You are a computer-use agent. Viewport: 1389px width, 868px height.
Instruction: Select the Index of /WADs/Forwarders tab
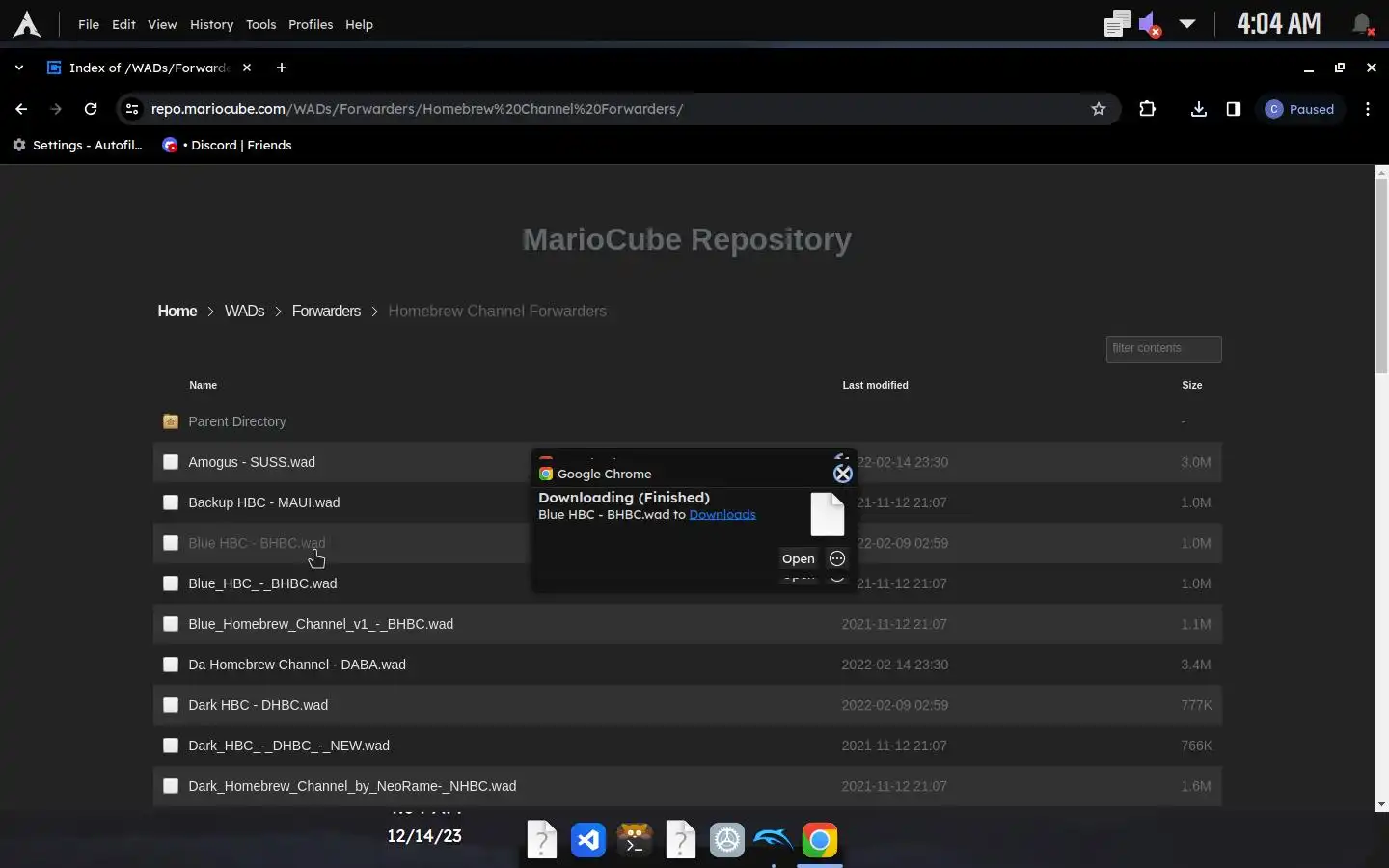150,68
